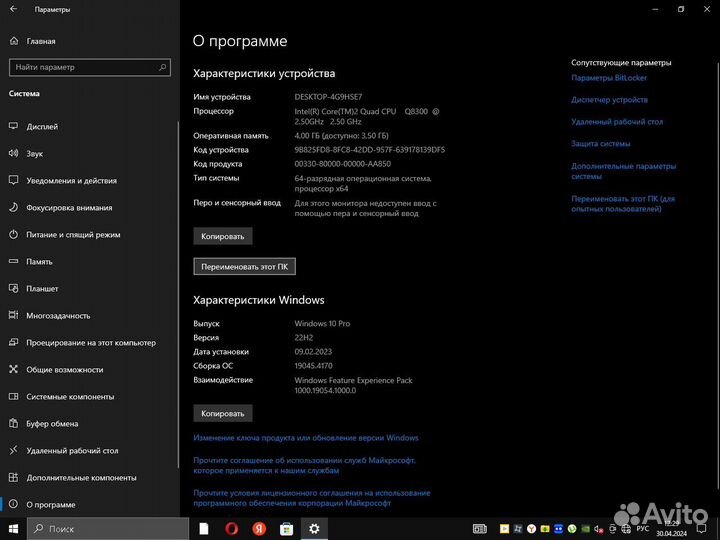The image size is (720, 540).
Task: Open Диспетчер устройств link
Action: tap(609, 100)
